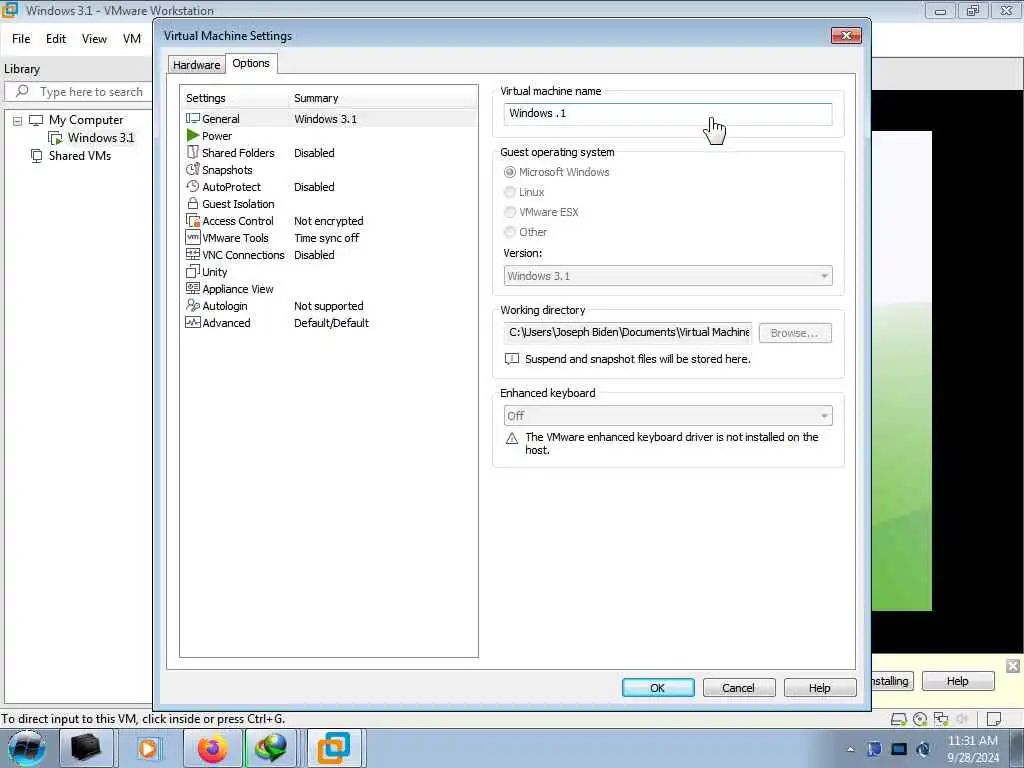This screenshot has width=1024, height=768.
Task: Click the Autologin icon
Action: pos(193,305)
